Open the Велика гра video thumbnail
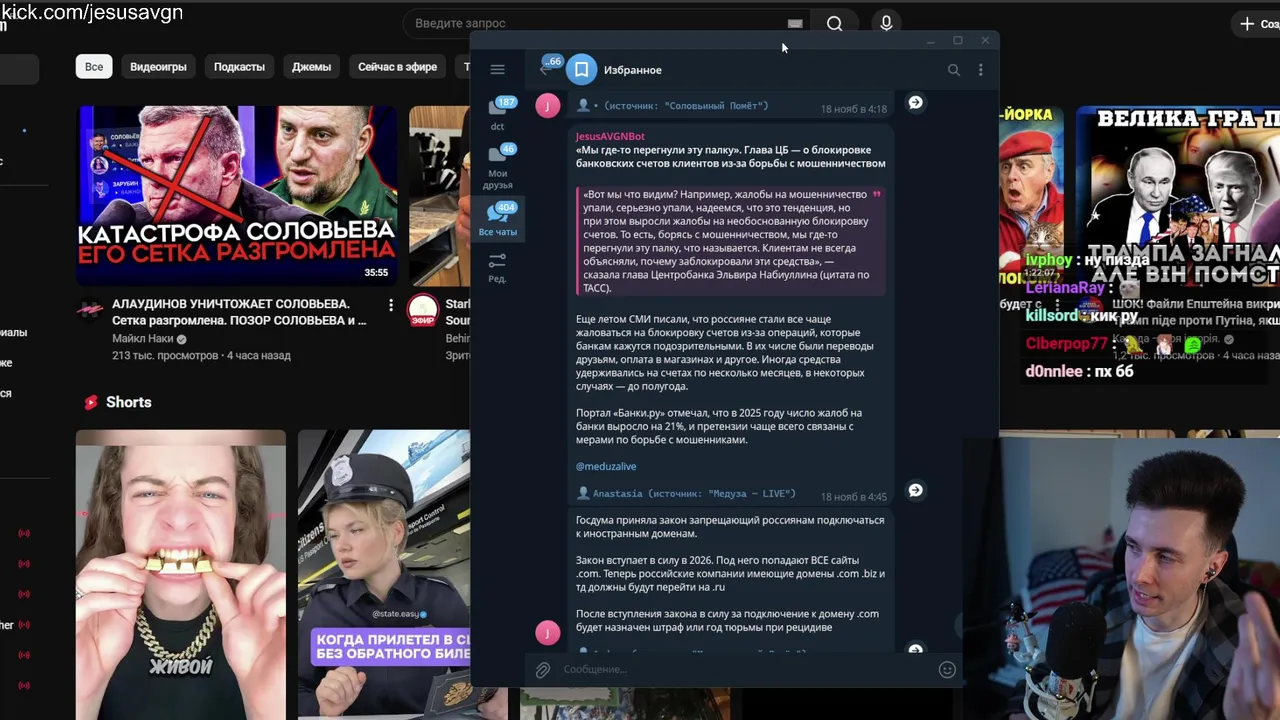Screen dimensions: 1280x720 tap(1178, 195)
